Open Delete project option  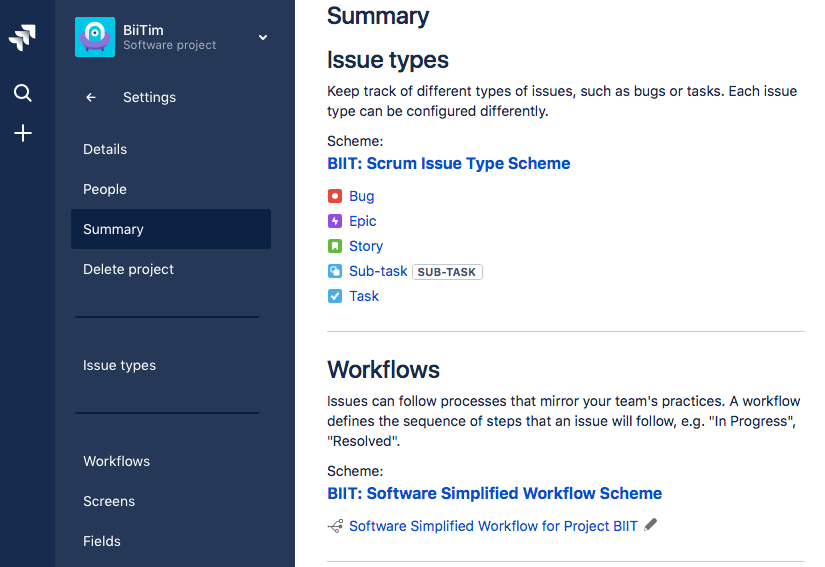coord(128,269)
